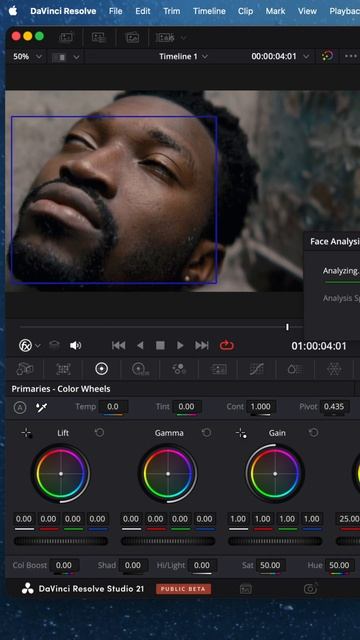Click the 01:00:04:01 timecode display
This screenshot has width=360, height=640.
point(319,346)
